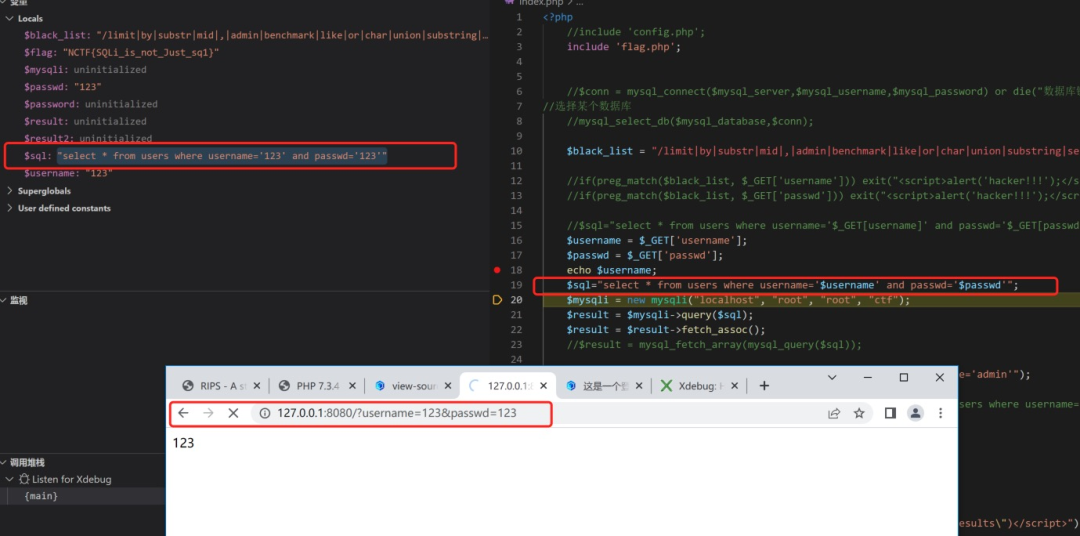Screen dimensions: 1080x536
Task: Toggle the breakpoint on line 18
Action: click(x=497, y=270)
